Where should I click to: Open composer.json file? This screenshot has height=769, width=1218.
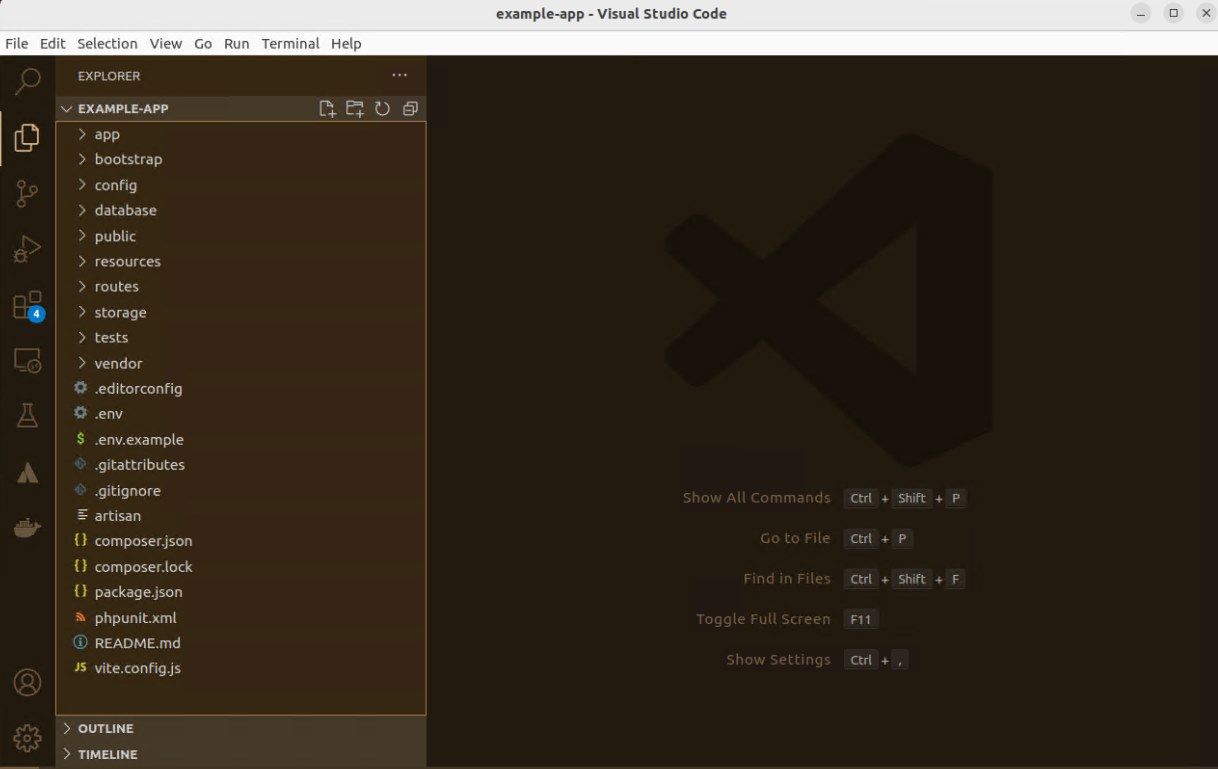(x=241, y=540)
